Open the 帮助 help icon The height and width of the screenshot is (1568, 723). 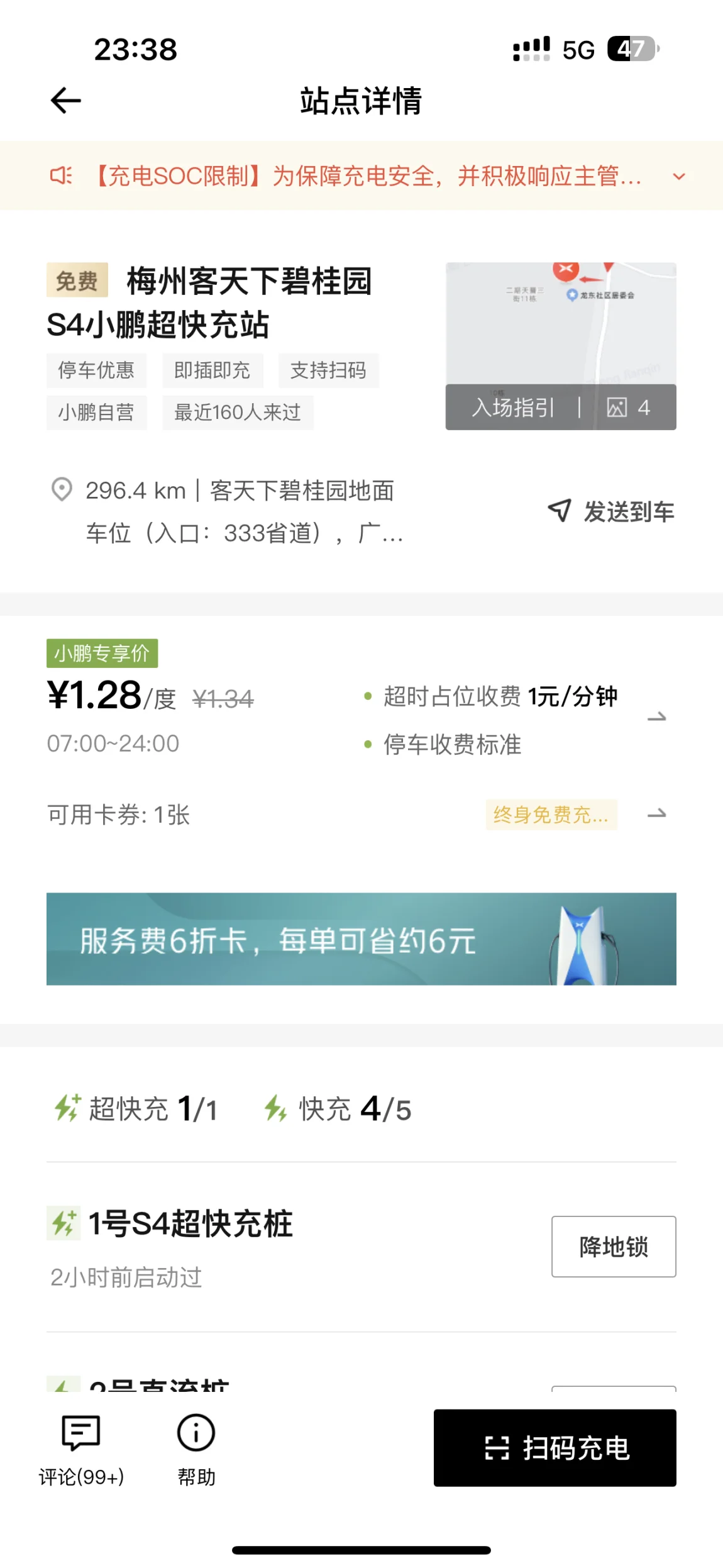pos(196,1433)
